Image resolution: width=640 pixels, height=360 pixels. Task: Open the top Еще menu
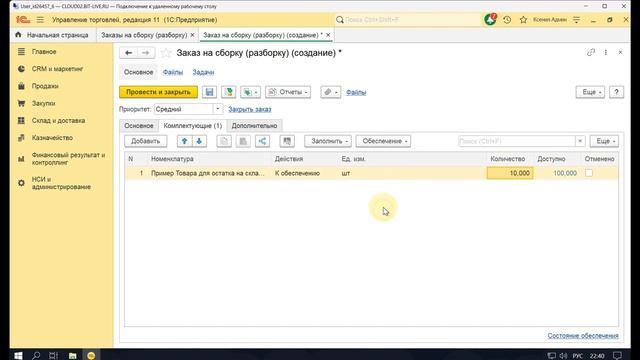point(590,92)
